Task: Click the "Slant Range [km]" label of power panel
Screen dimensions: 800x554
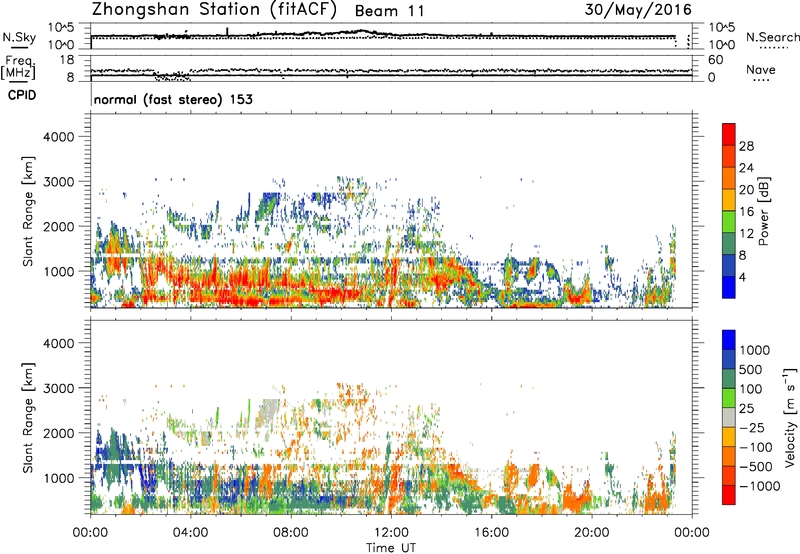Action: [x=28, y=211]
